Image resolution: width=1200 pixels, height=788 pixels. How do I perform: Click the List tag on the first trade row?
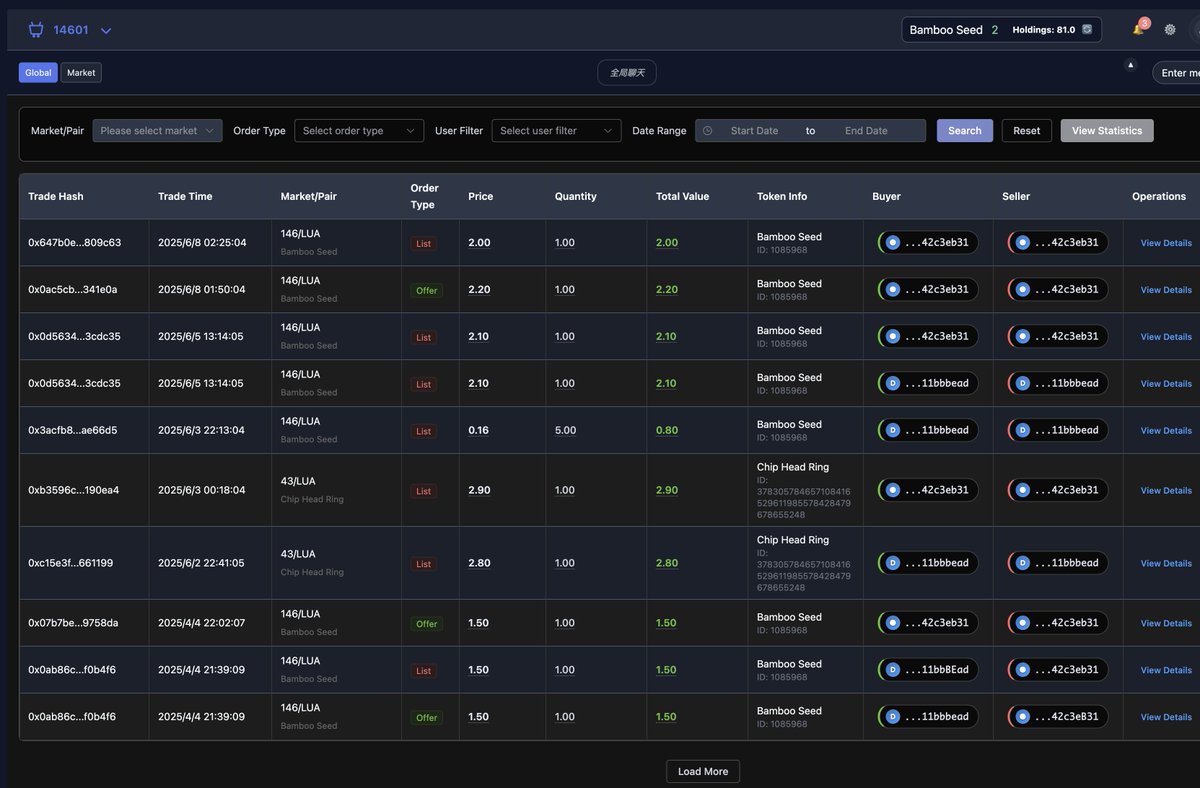pyautogui.click(x=423, y=243)
